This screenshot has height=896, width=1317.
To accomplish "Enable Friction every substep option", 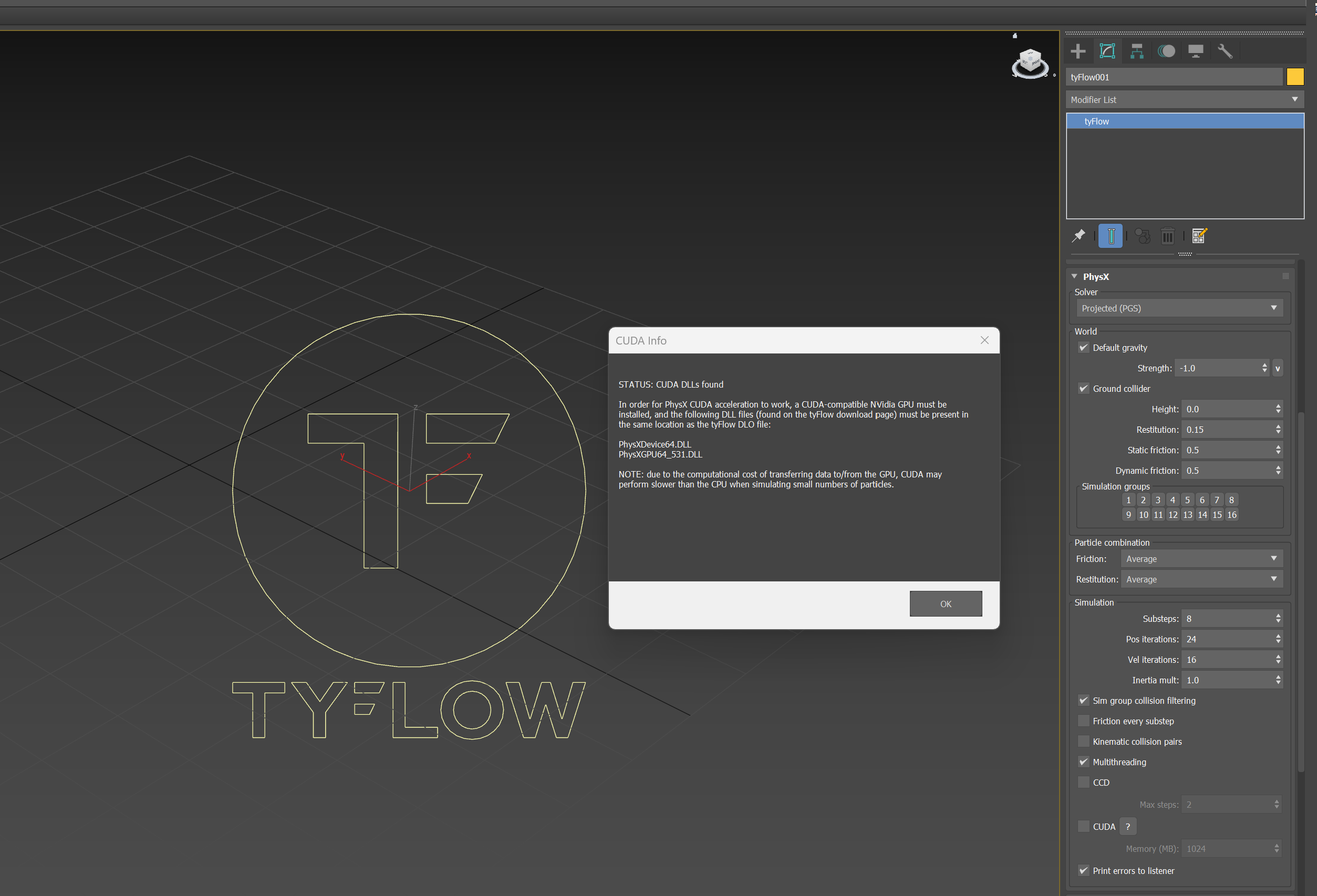I will point(1084,721).
